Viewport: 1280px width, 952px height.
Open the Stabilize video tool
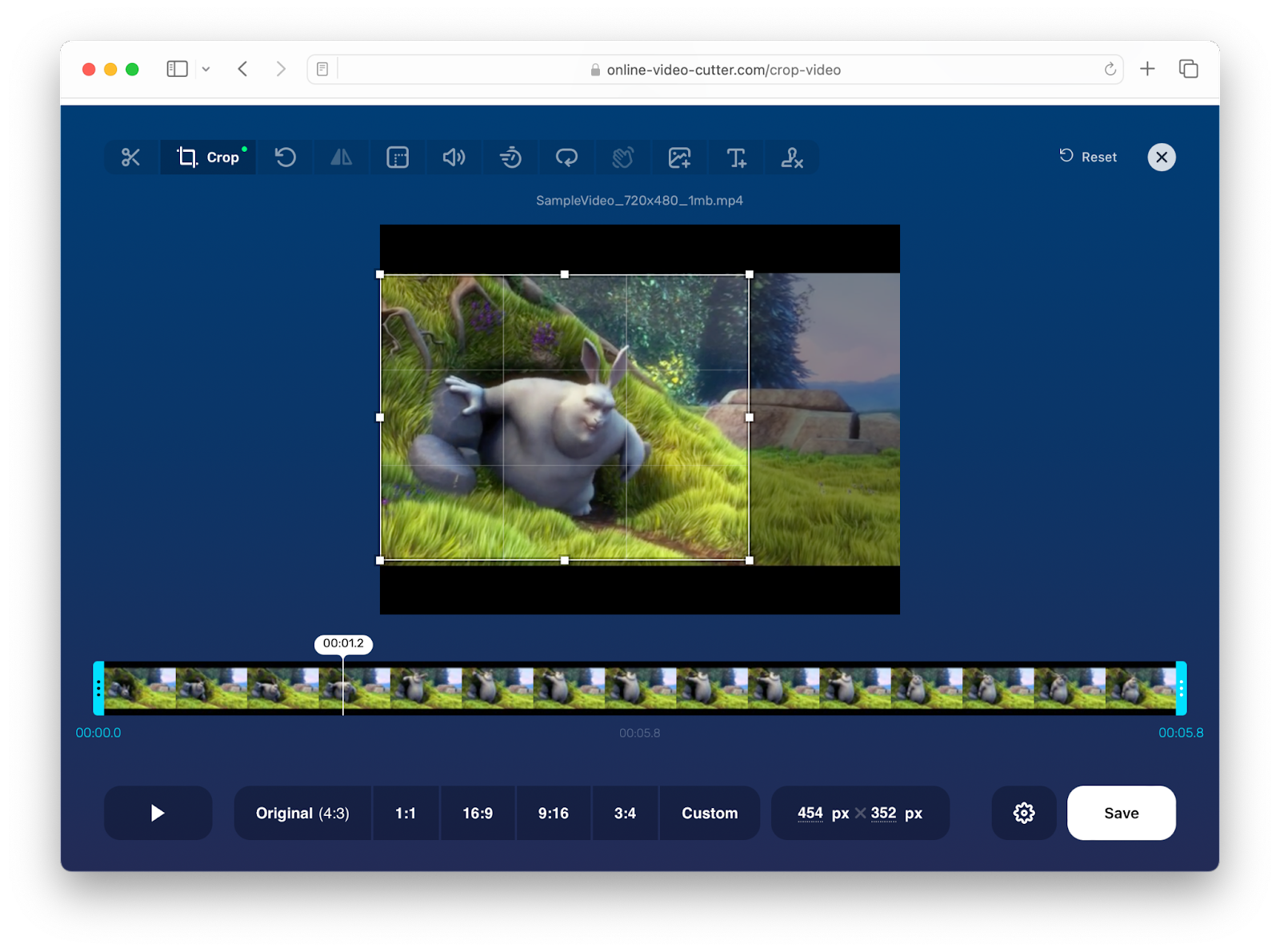(x=623, y=158)
